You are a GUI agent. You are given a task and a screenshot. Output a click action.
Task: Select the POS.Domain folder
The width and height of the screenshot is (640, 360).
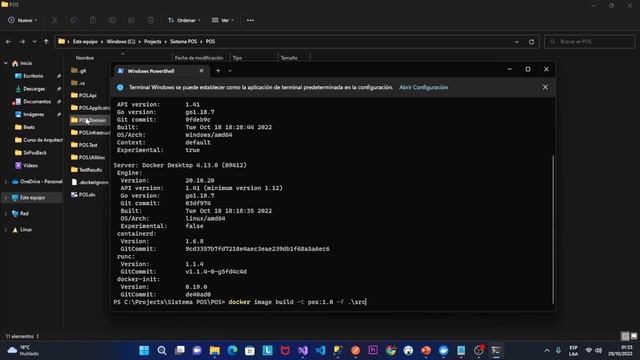90,120
